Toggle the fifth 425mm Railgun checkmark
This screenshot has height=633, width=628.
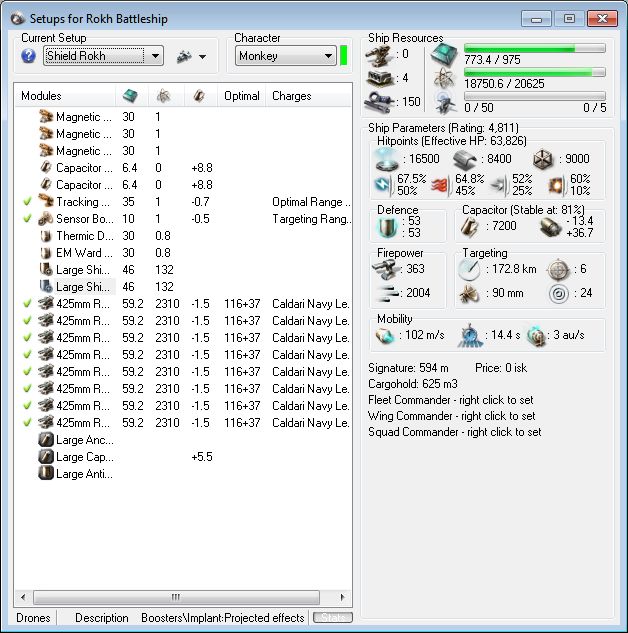coord(27,371)
